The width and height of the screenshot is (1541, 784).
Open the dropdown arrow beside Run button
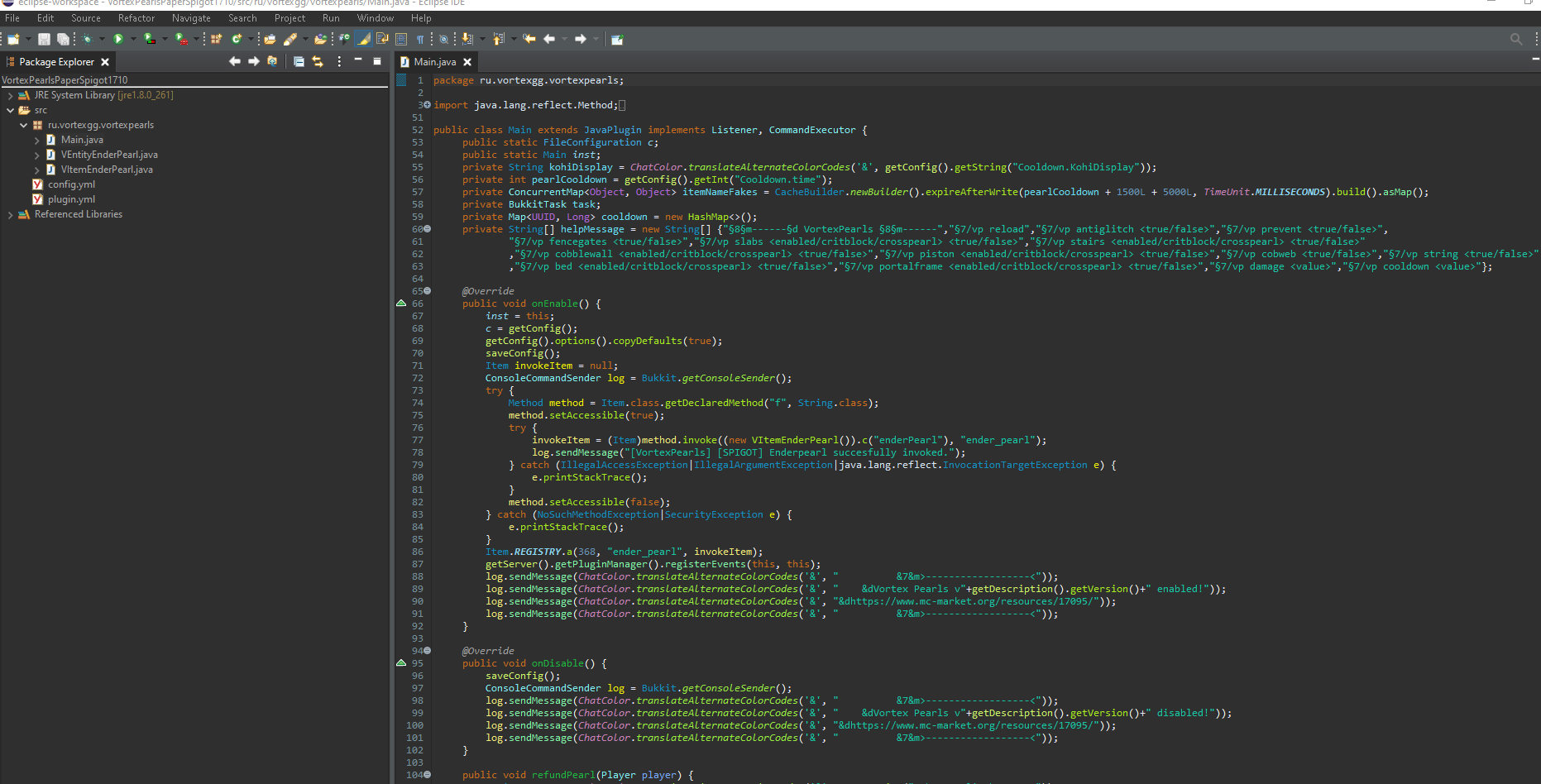pos(133,39)
